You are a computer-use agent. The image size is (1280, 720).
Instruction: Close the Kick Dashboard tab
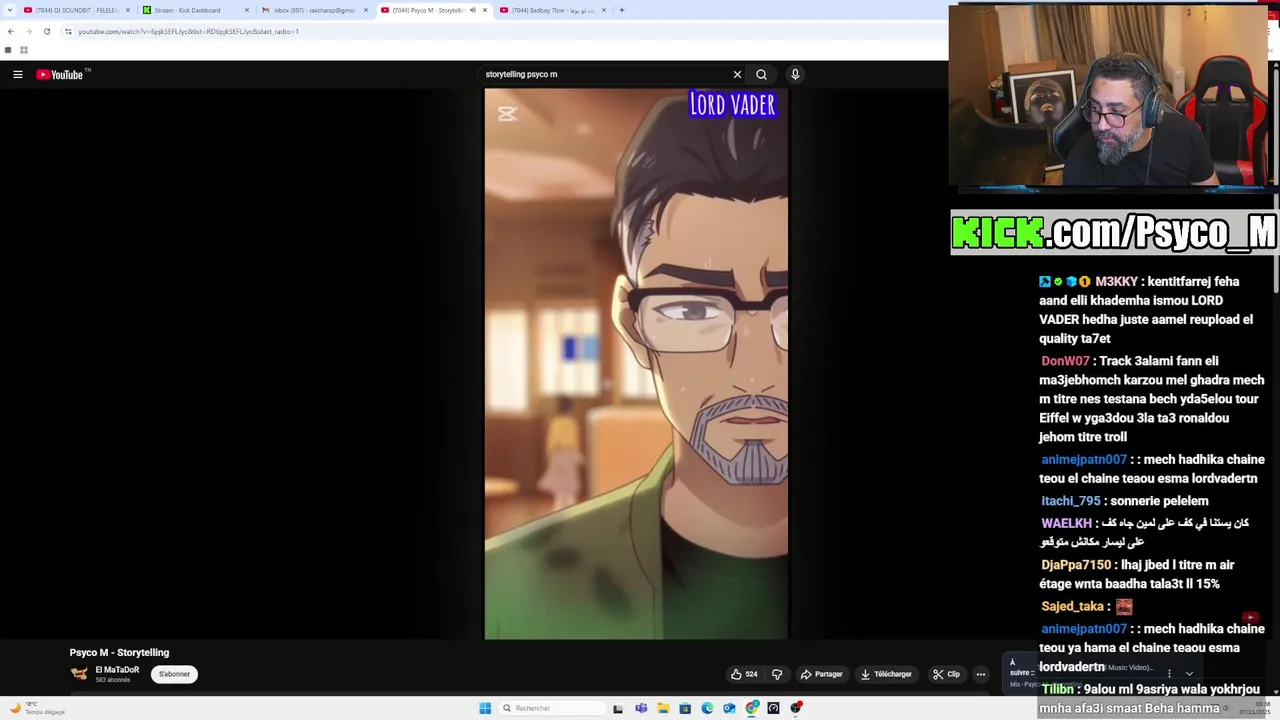tap(247, 10)
